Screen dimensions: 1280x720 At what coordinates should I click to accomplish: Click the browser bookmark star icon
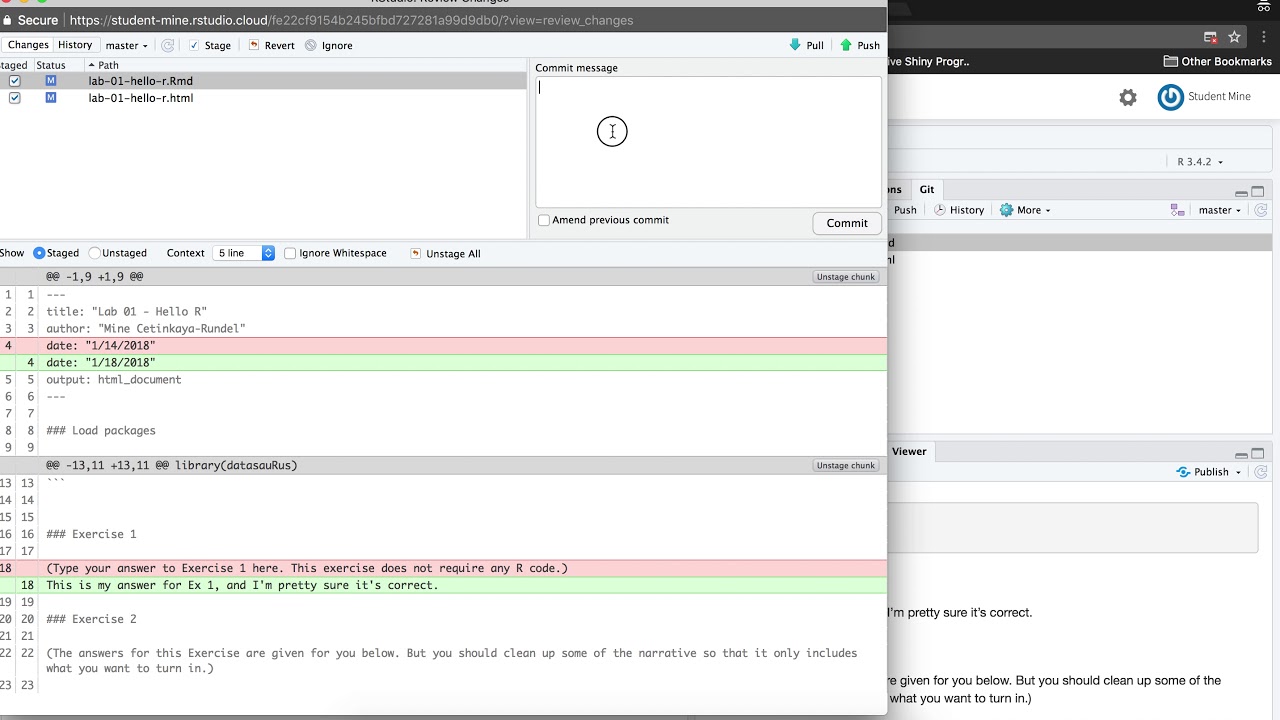(x=1234, y=37)
